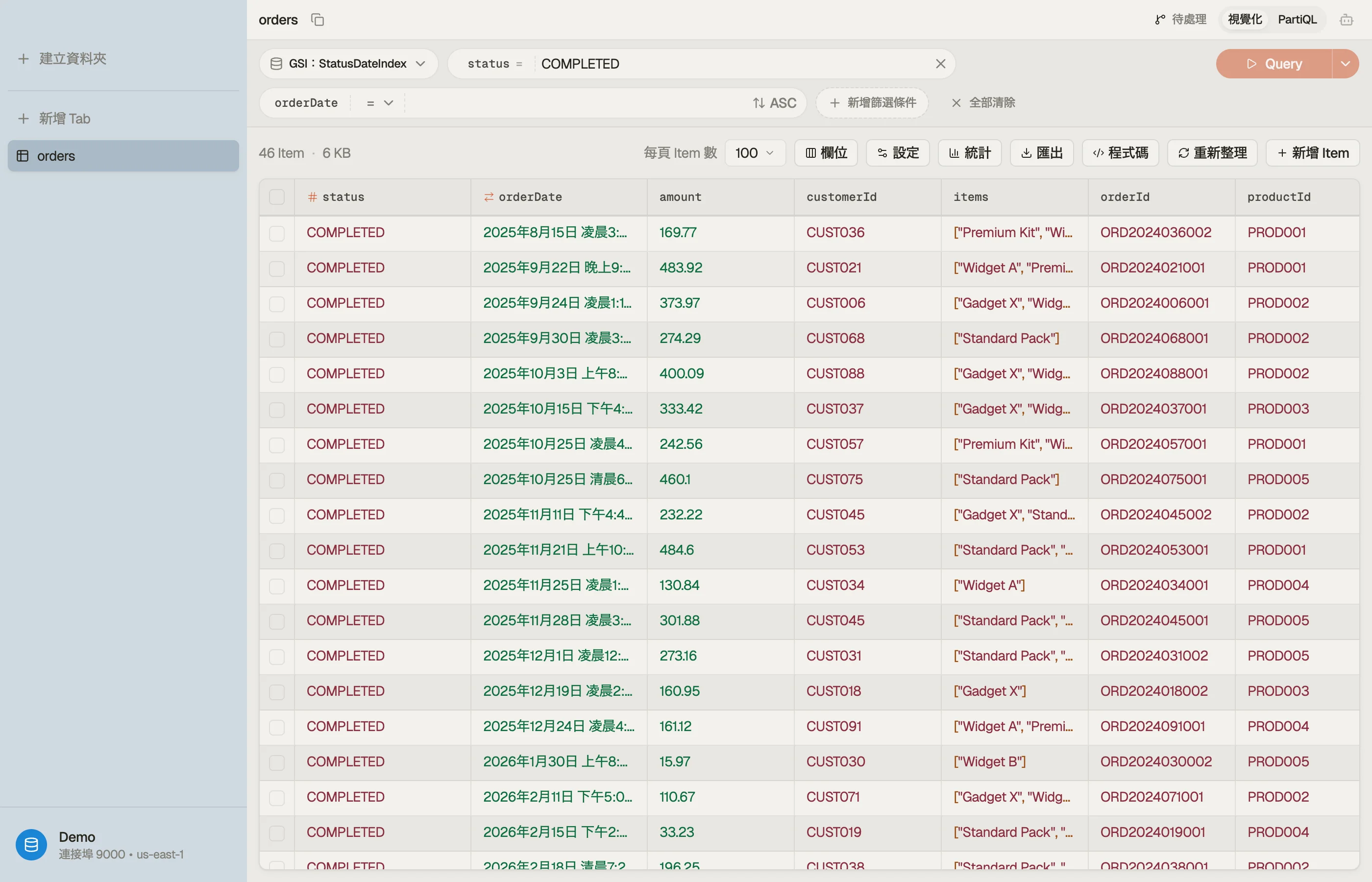Click 新增篩選條件 add filter button
Screen dimensions: 1372x882
(x=872, y=103)
